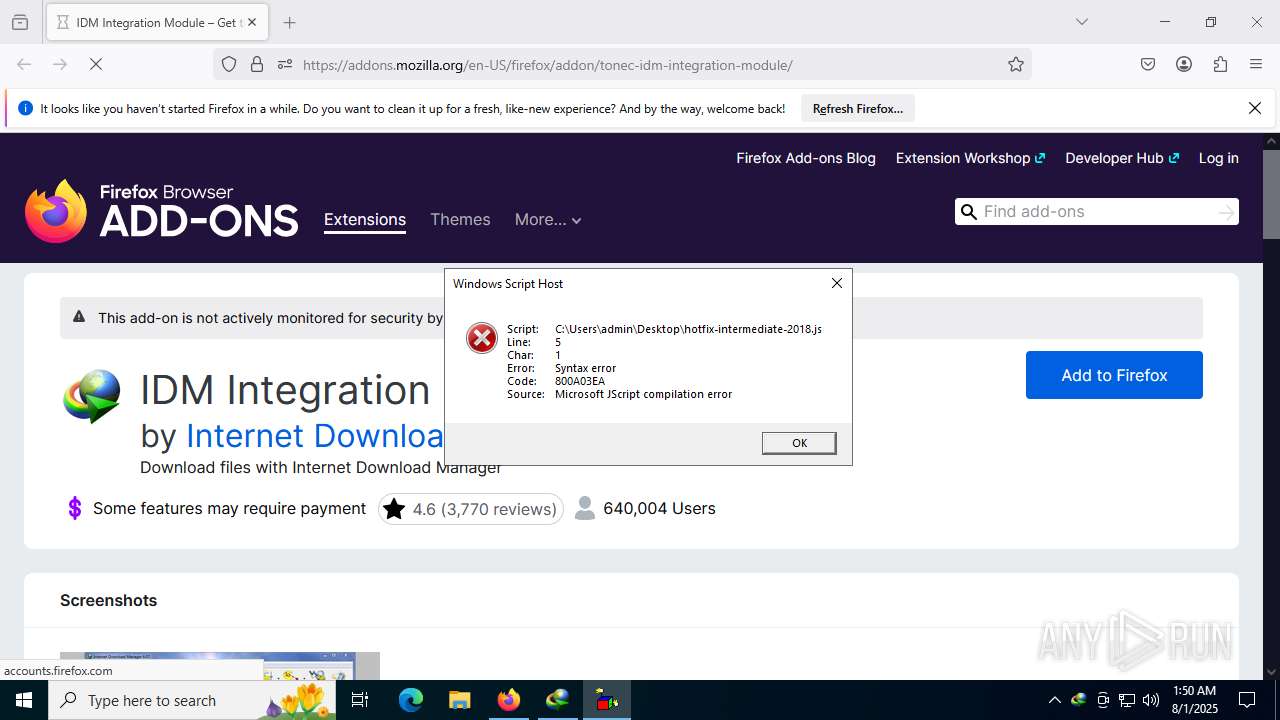The height and width of the screenshot is (720, 1280).
Task: Select the Extensions tab
Action: pos(365,220)
